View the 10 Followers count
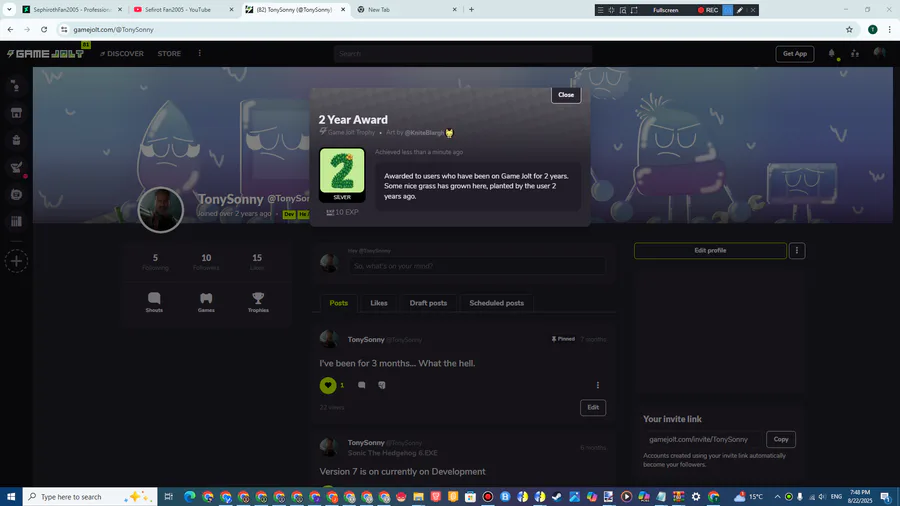900x506 pixels. pyautogui.click(x=206, y=262)
